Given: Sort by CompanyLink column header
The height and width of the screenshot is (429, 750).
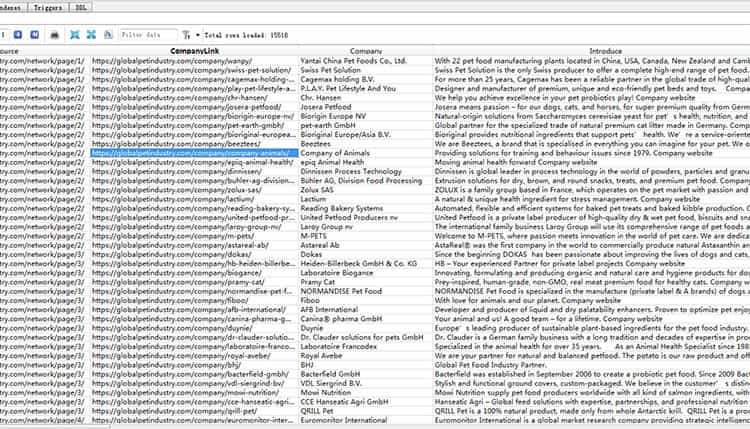Looking at the screenshot, I should pos(194,51).
